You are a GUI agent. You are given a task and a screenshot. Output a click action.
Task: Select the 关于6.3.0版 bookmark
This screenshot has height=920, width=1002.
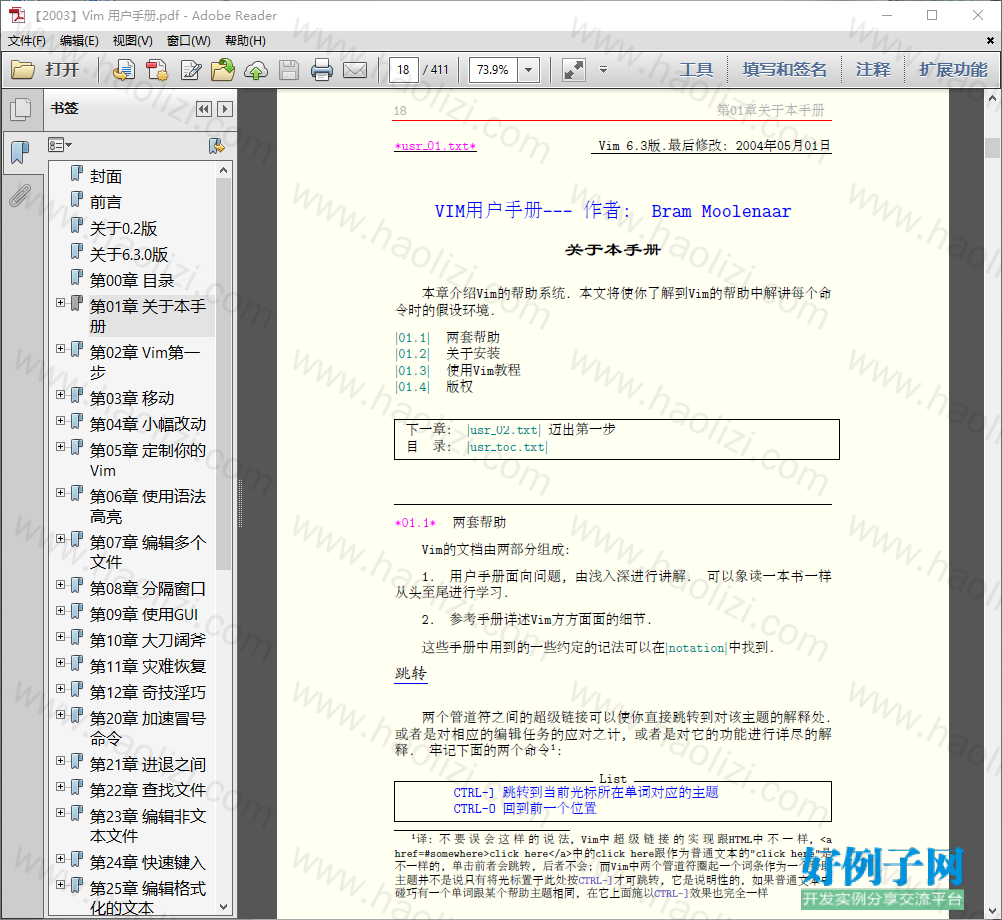(129, 255)
